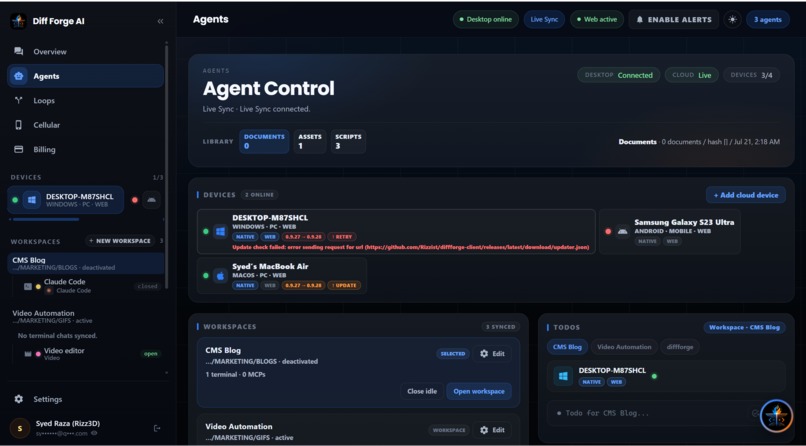The image size is (806, 446).
Task: Click the Web active status pill
Action: (597, 20)
